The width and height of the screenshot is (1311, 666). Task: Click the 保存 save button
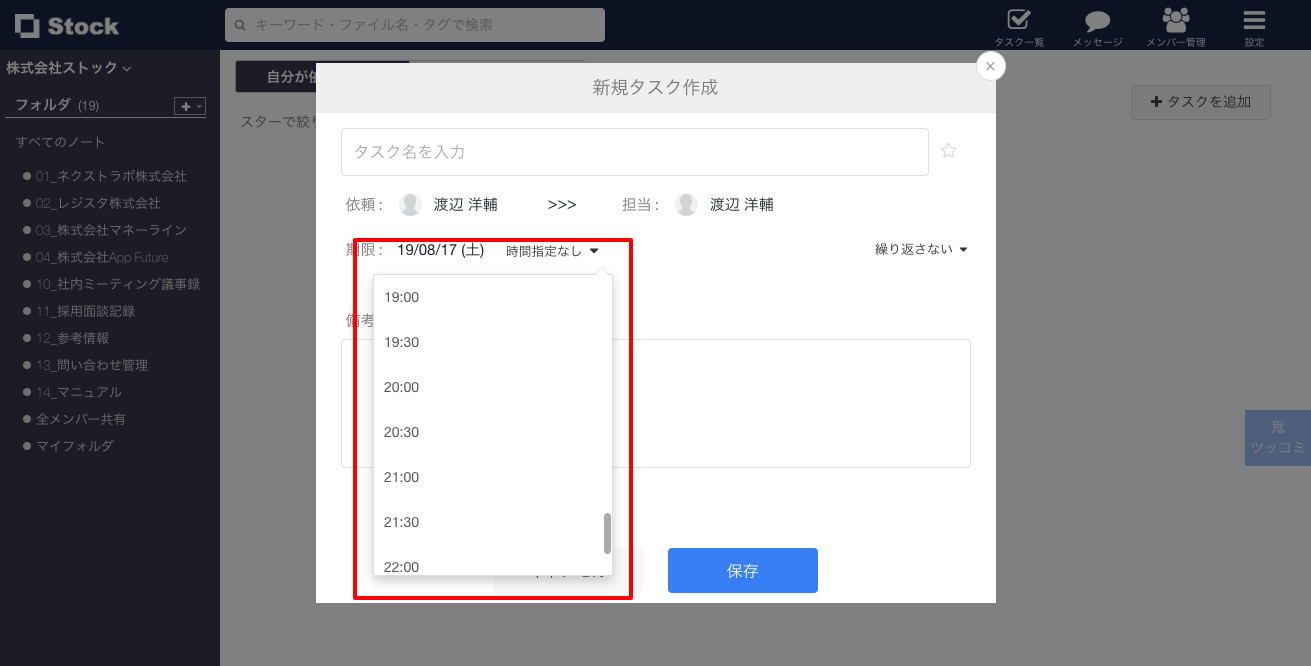tap(742, 570)
